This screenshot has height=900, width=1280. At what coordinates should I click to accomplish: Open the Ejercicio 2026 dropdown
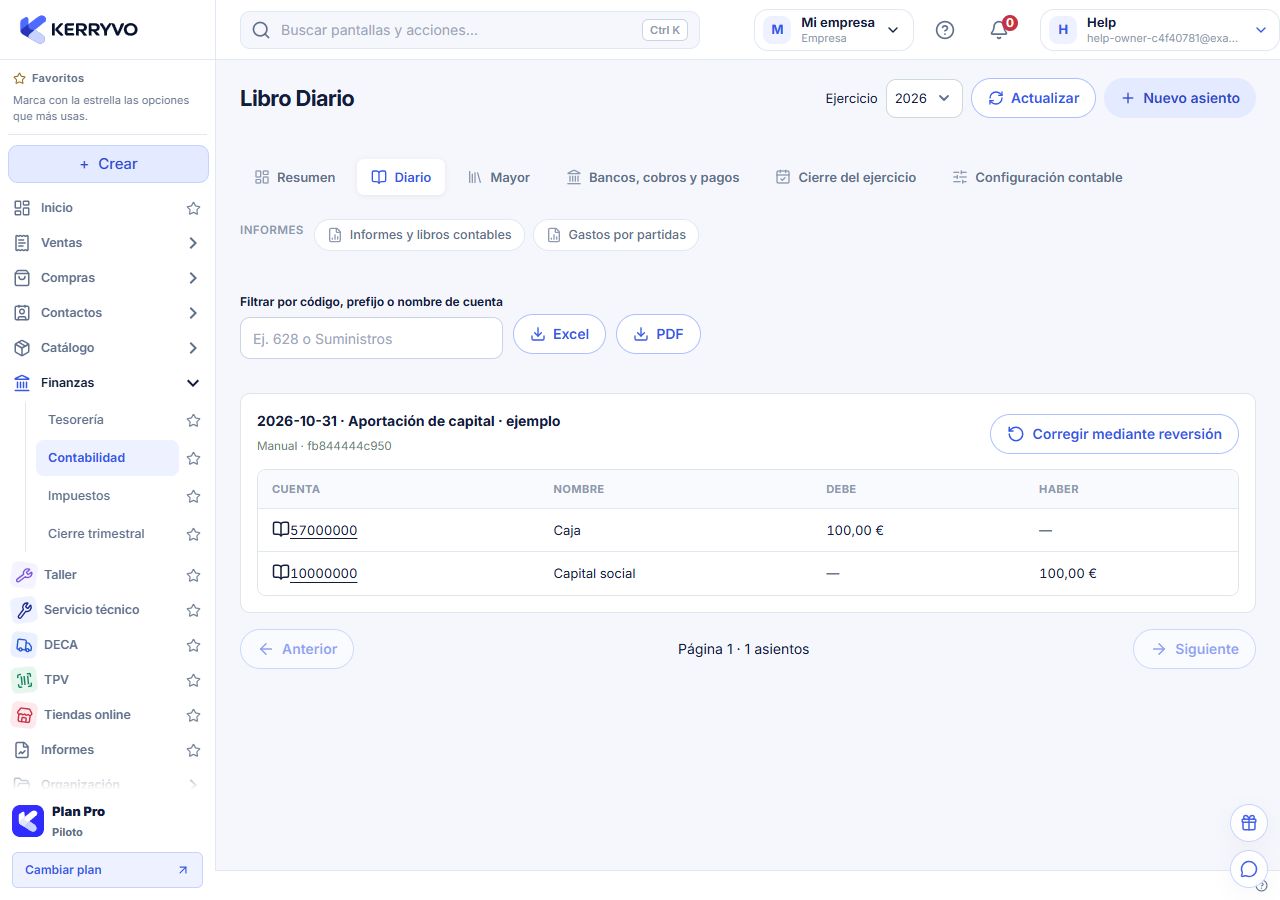tap(924, 98)
